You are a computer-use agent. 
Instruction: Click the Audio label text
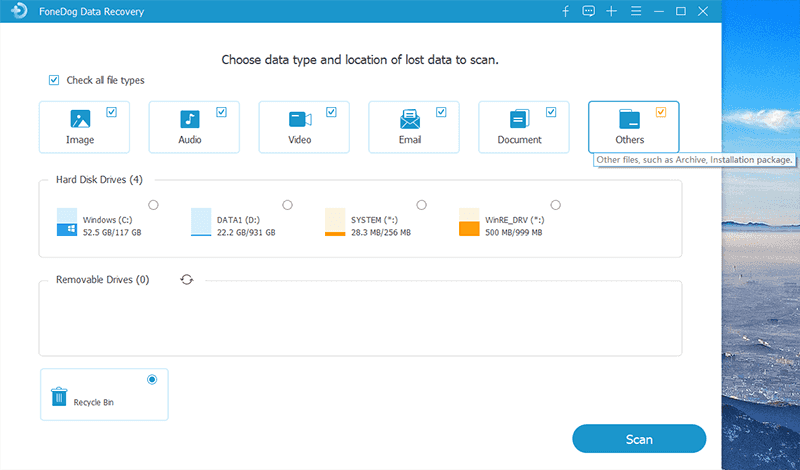tap(190, 139)
